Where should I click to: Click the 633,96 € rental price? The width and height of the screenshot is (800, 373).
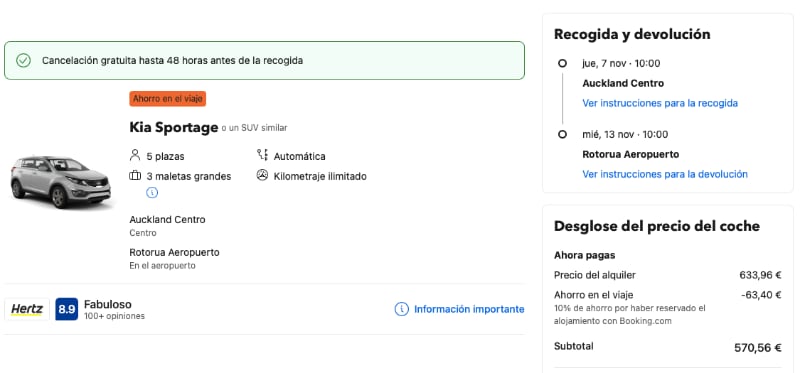pyautogui.click(x=760, y=276)
